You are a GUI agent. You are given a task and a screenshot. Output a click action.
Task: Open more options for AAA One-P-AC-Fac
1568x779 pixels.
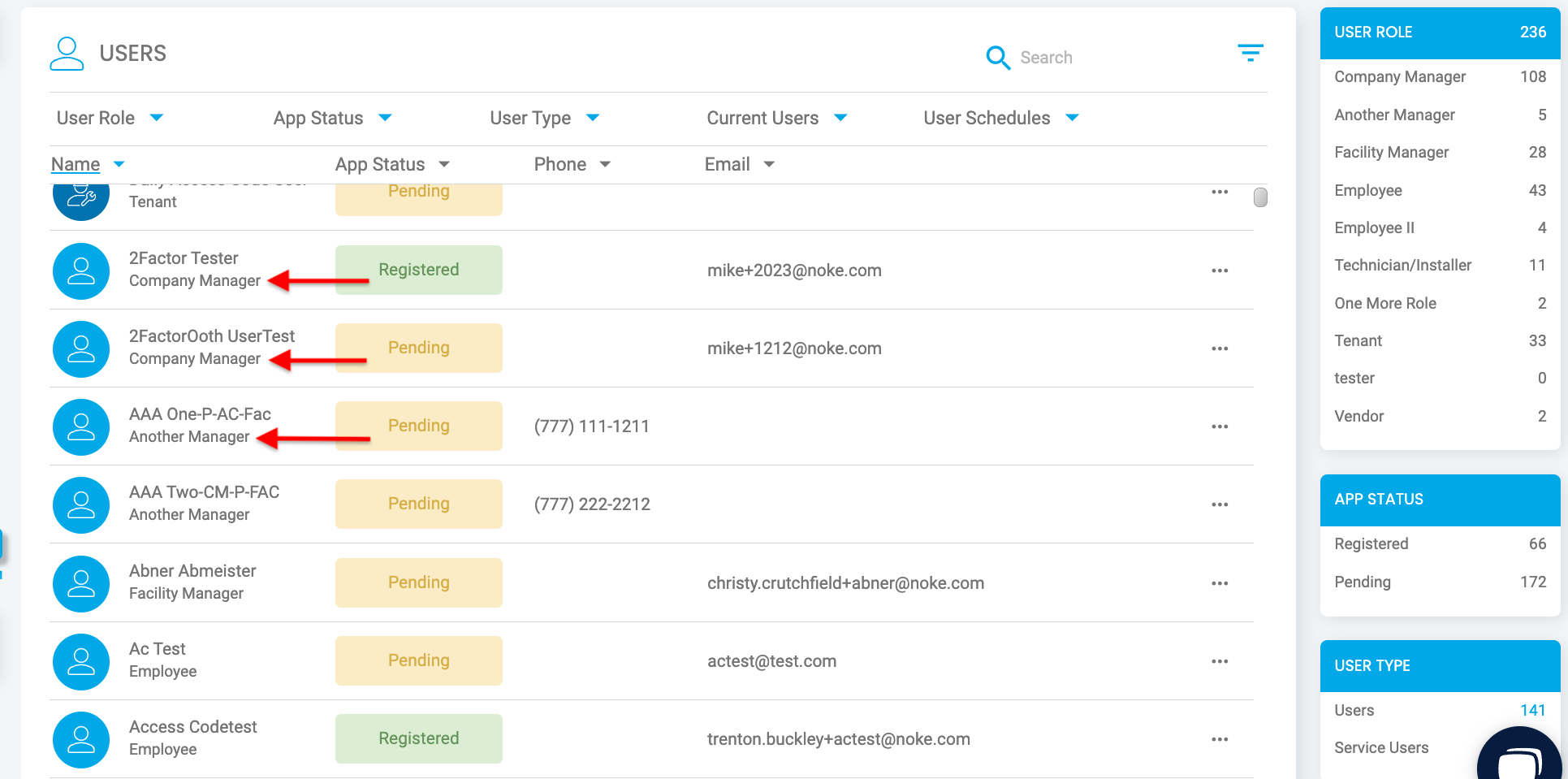(x=1220, y=426)
